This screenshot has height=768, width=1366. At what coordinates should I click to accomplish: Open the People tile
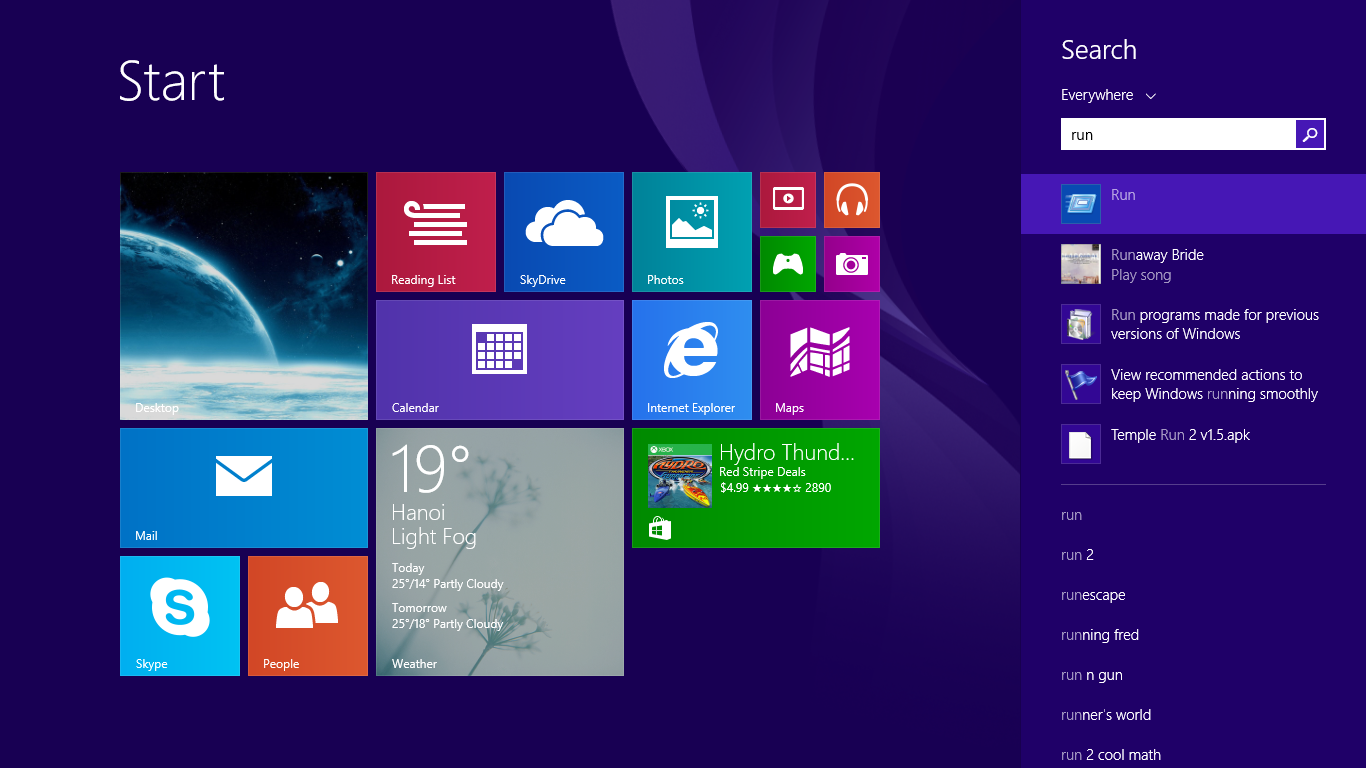[308, 616]
